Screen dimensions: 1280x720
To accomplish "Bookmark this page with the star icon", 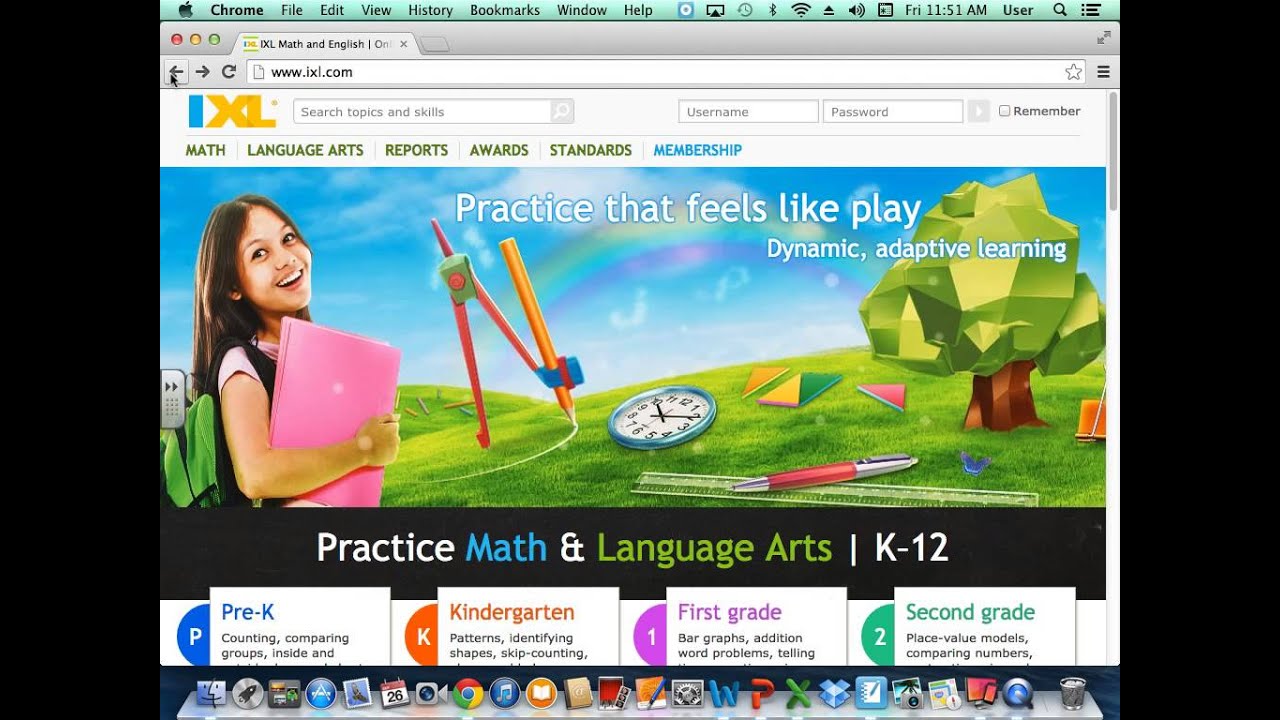I will tap(1073, 72).
